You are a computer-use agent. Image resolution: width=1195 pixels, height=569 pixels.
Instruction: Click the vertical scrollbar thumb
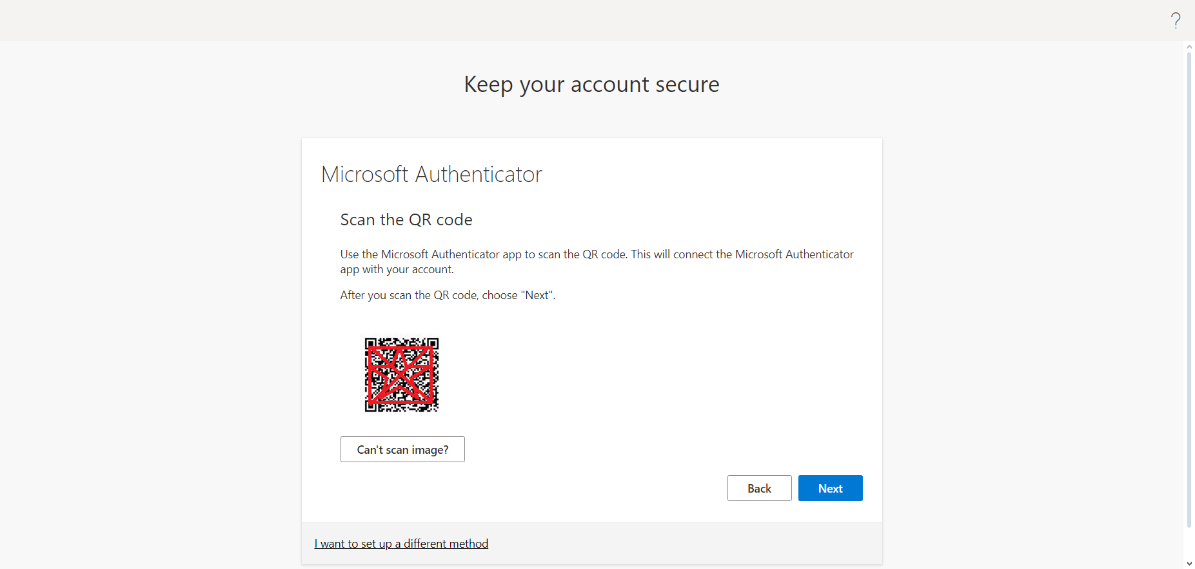pos(1189,289)
